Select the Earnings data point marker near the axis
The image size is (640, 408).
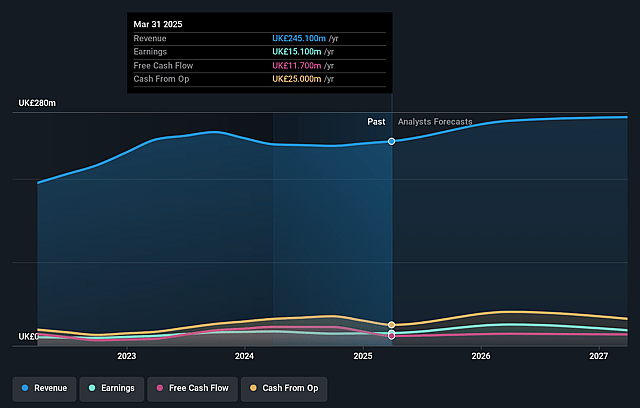[x=392, y=332]
